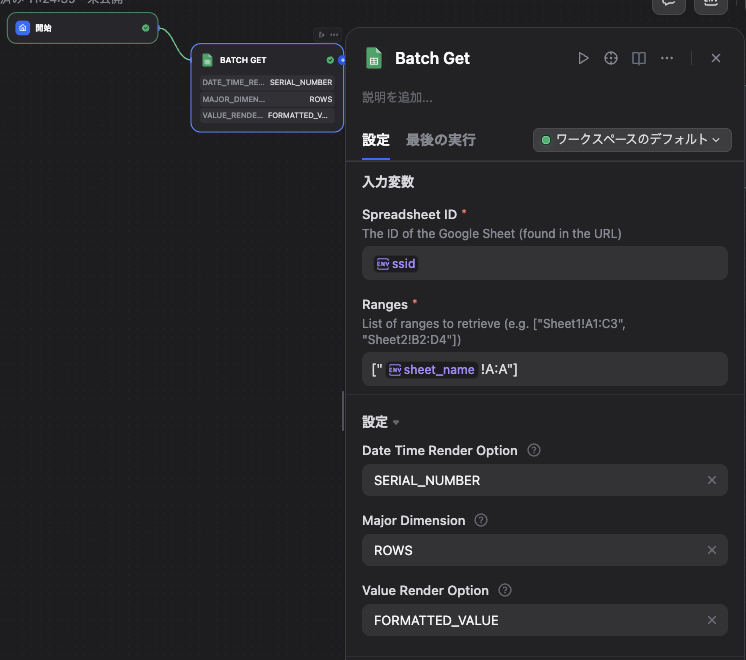Open the ワークスペースのデフォルト dropdown

632,140
